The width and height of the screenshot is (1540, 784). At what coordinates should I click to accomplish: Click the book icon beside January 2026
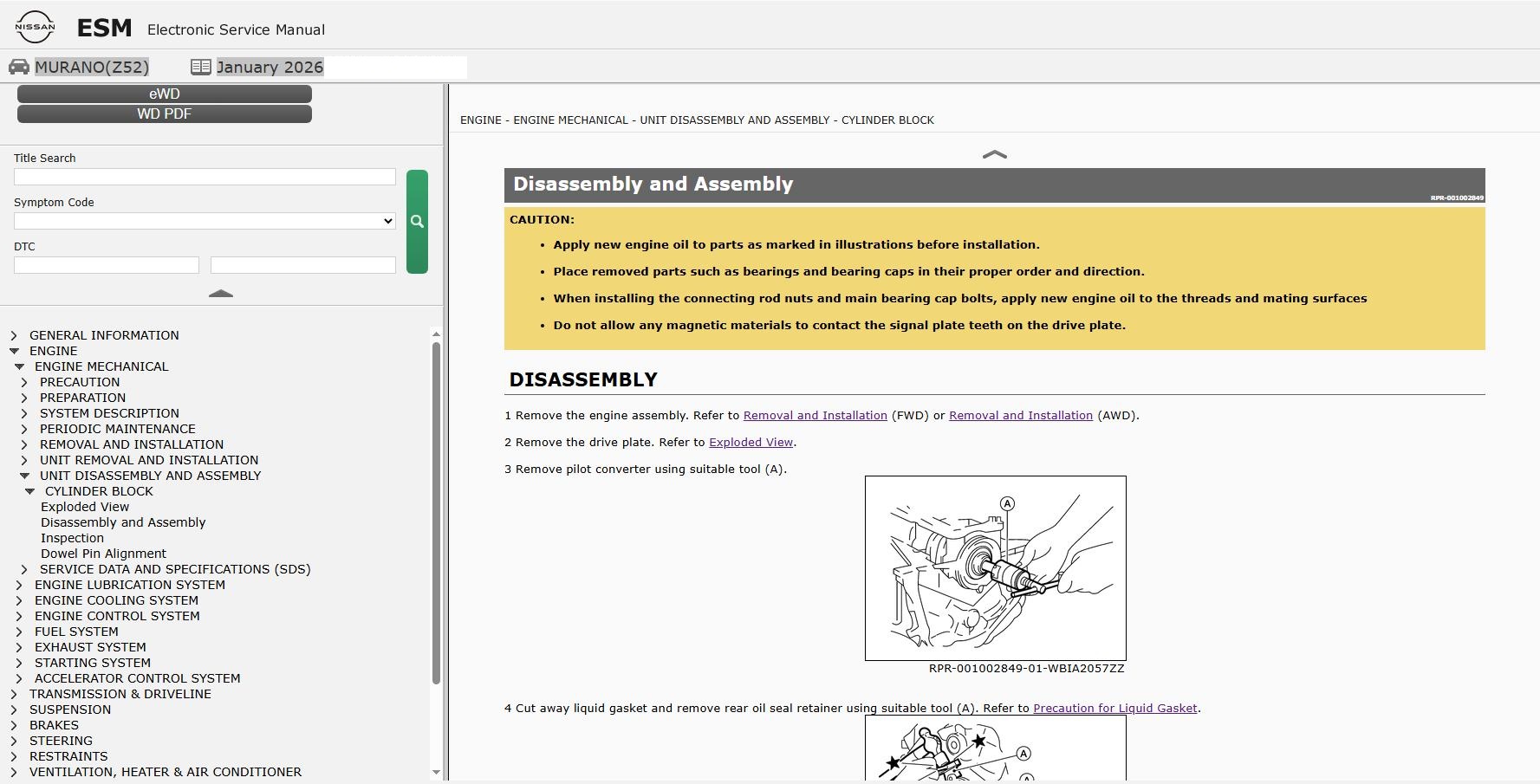click(x=201, y=67)
